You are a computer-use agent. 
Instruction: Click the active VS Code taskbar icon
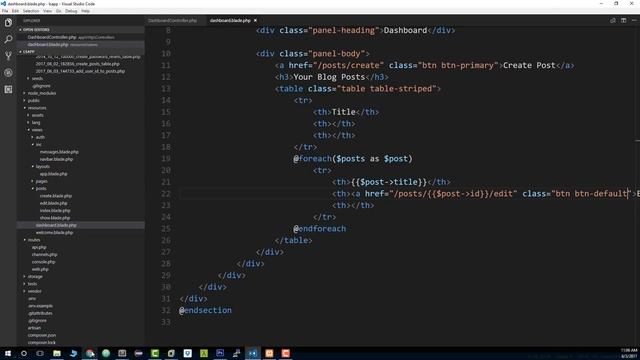click(x=253, y=353)
